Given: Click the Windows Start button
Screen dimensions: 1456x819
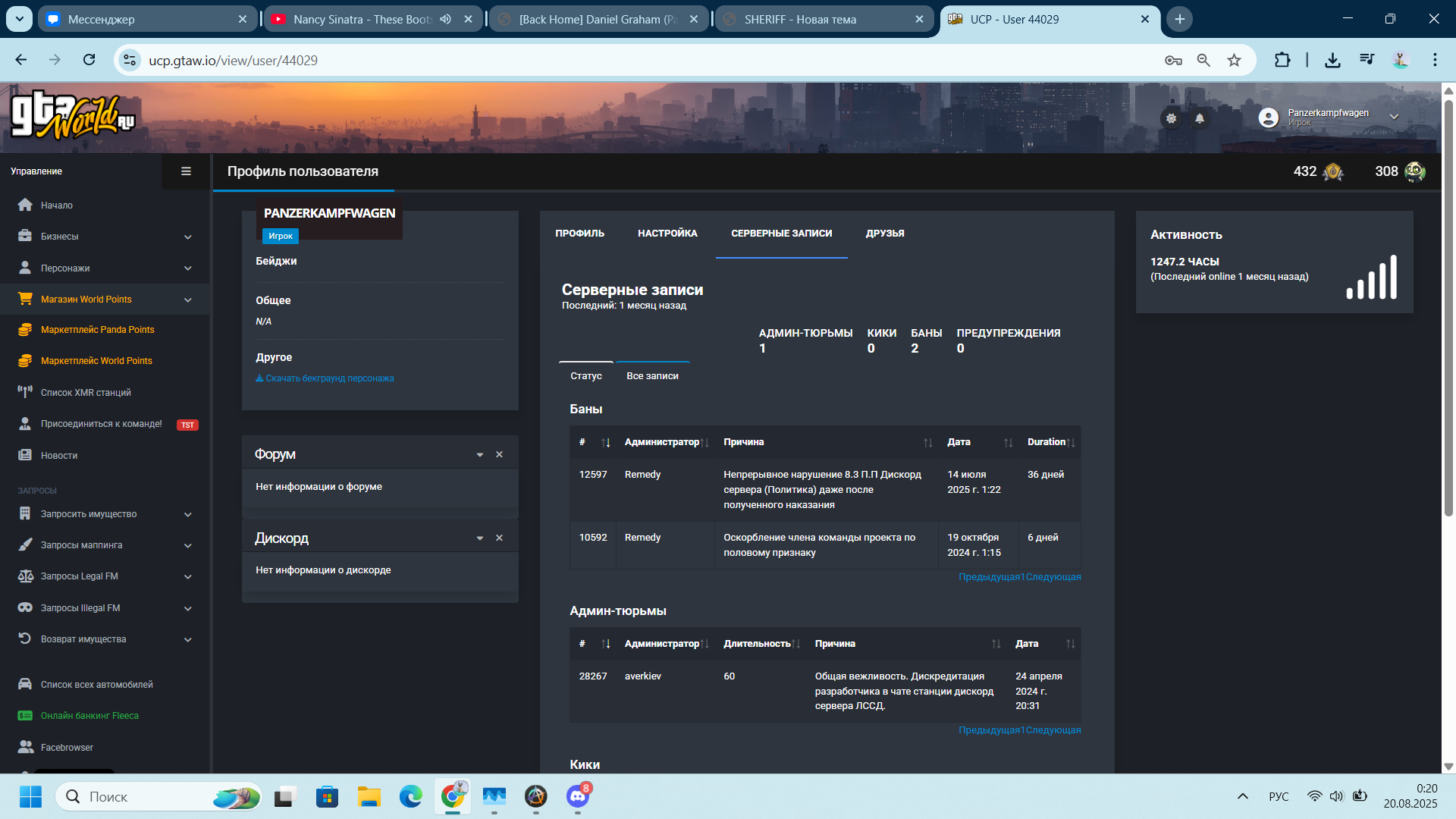Looking at the screenshot, I should tap(31, 796).
